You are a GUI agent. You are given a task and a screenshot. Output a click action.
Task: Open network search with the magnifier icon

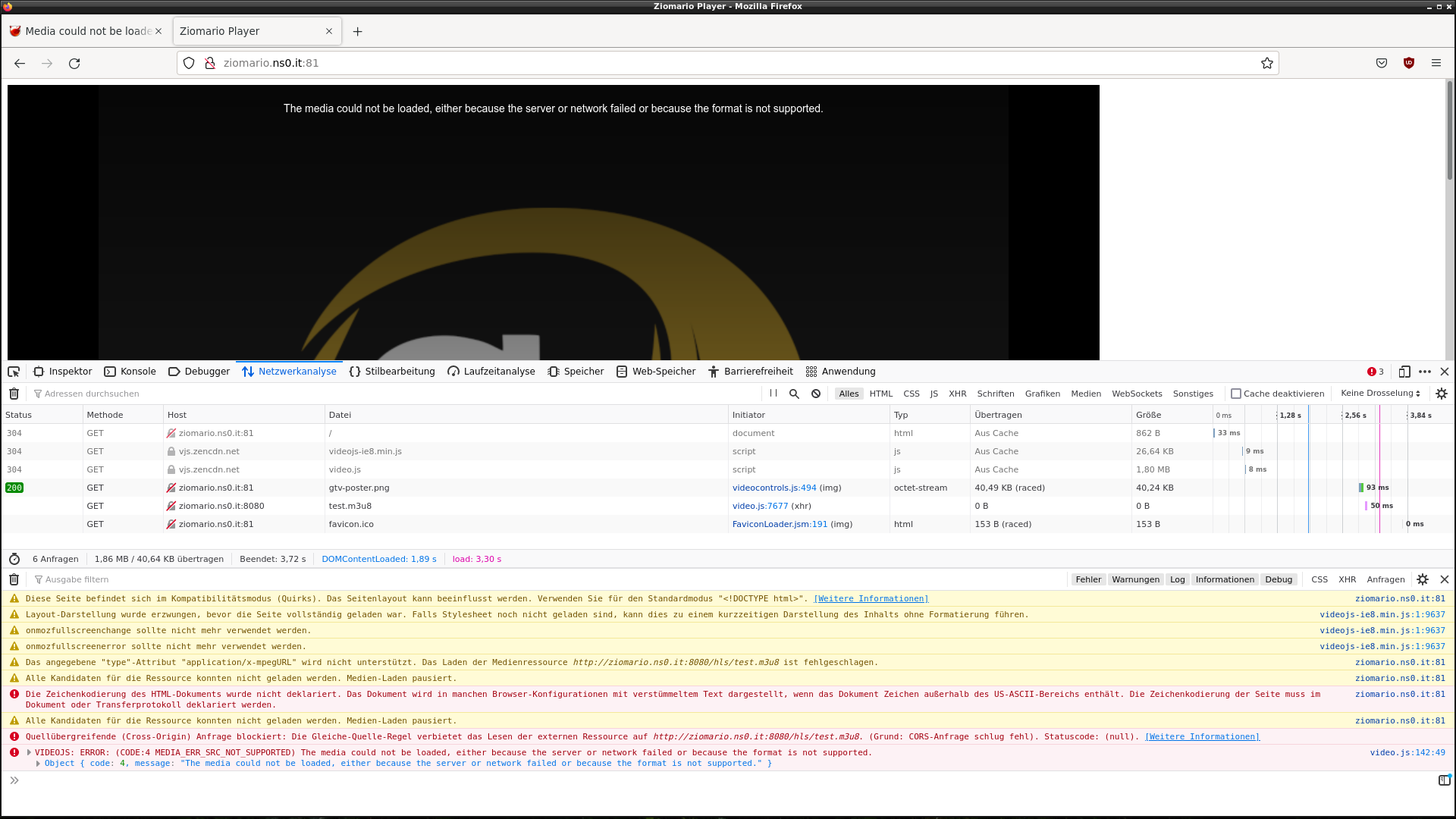794,394
